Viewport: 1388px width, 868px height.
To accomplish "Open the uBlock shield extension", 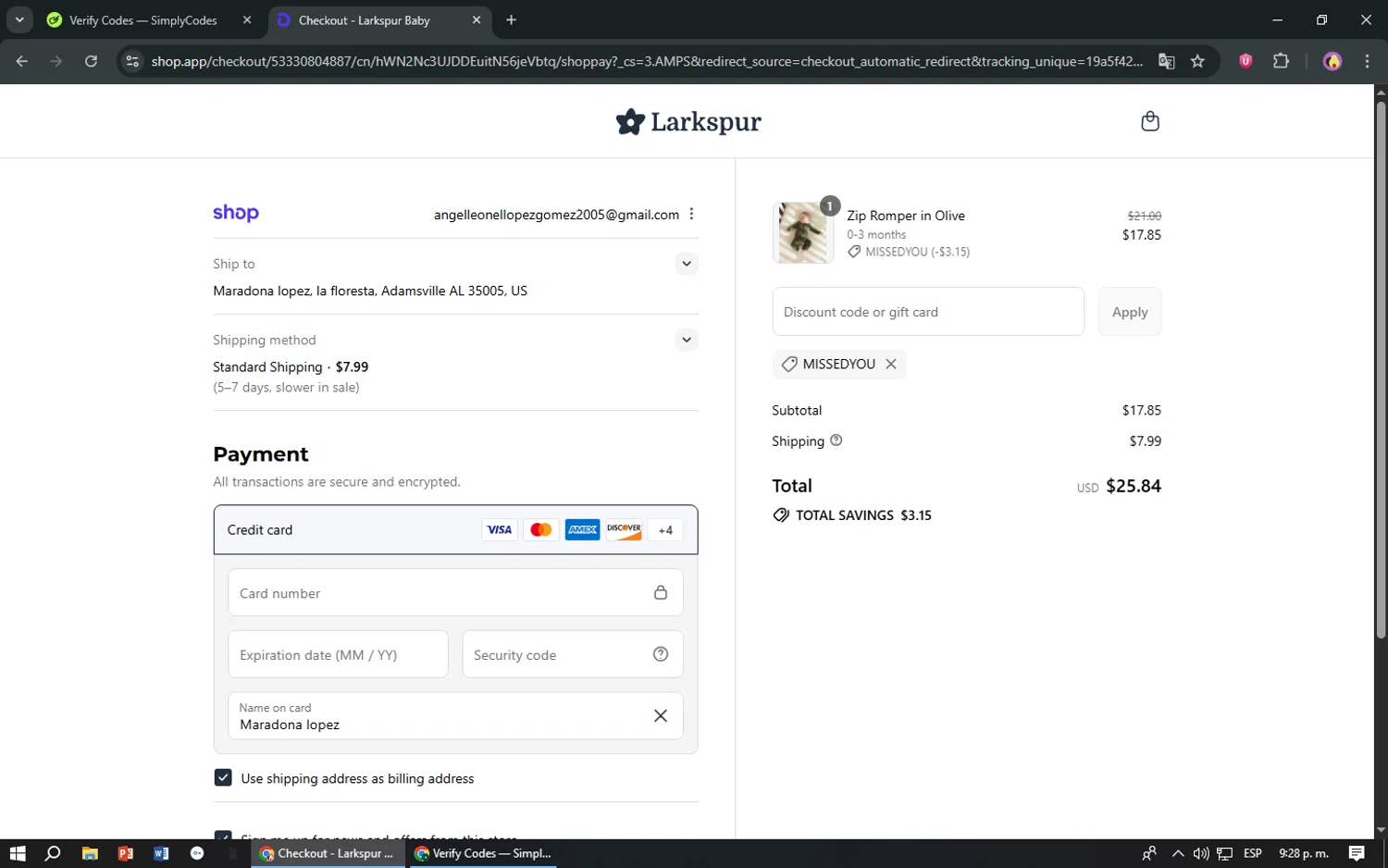I will [x=1245, y=61].
